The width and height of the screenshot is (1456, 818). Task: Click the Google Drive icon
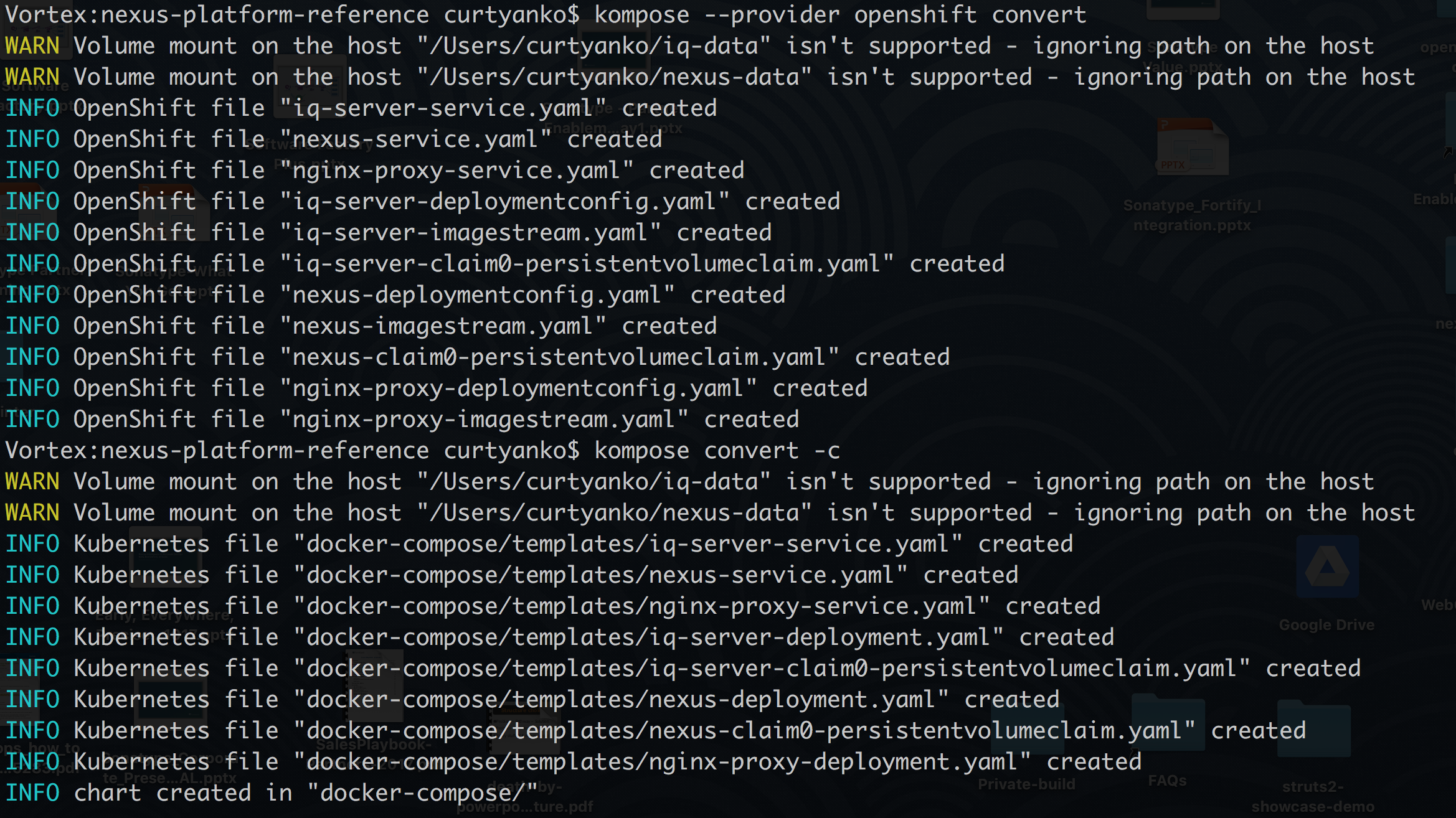1326,568
